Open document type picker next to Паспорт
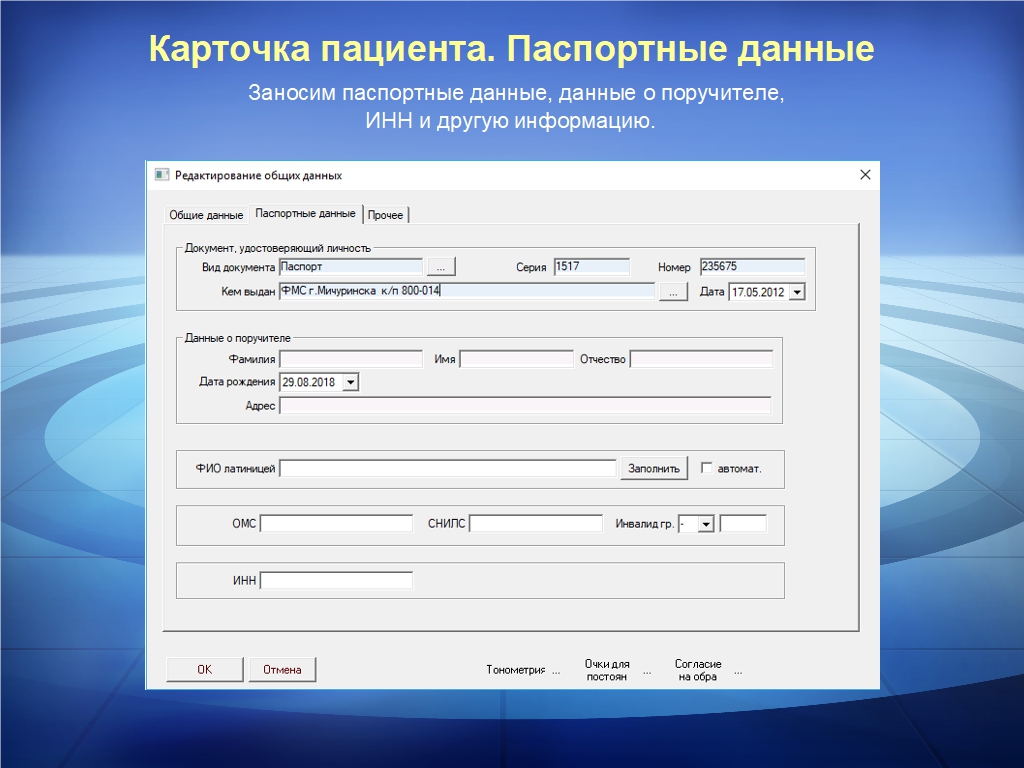The height and width of the screenshot is (768, 1024). pos(441,266)
